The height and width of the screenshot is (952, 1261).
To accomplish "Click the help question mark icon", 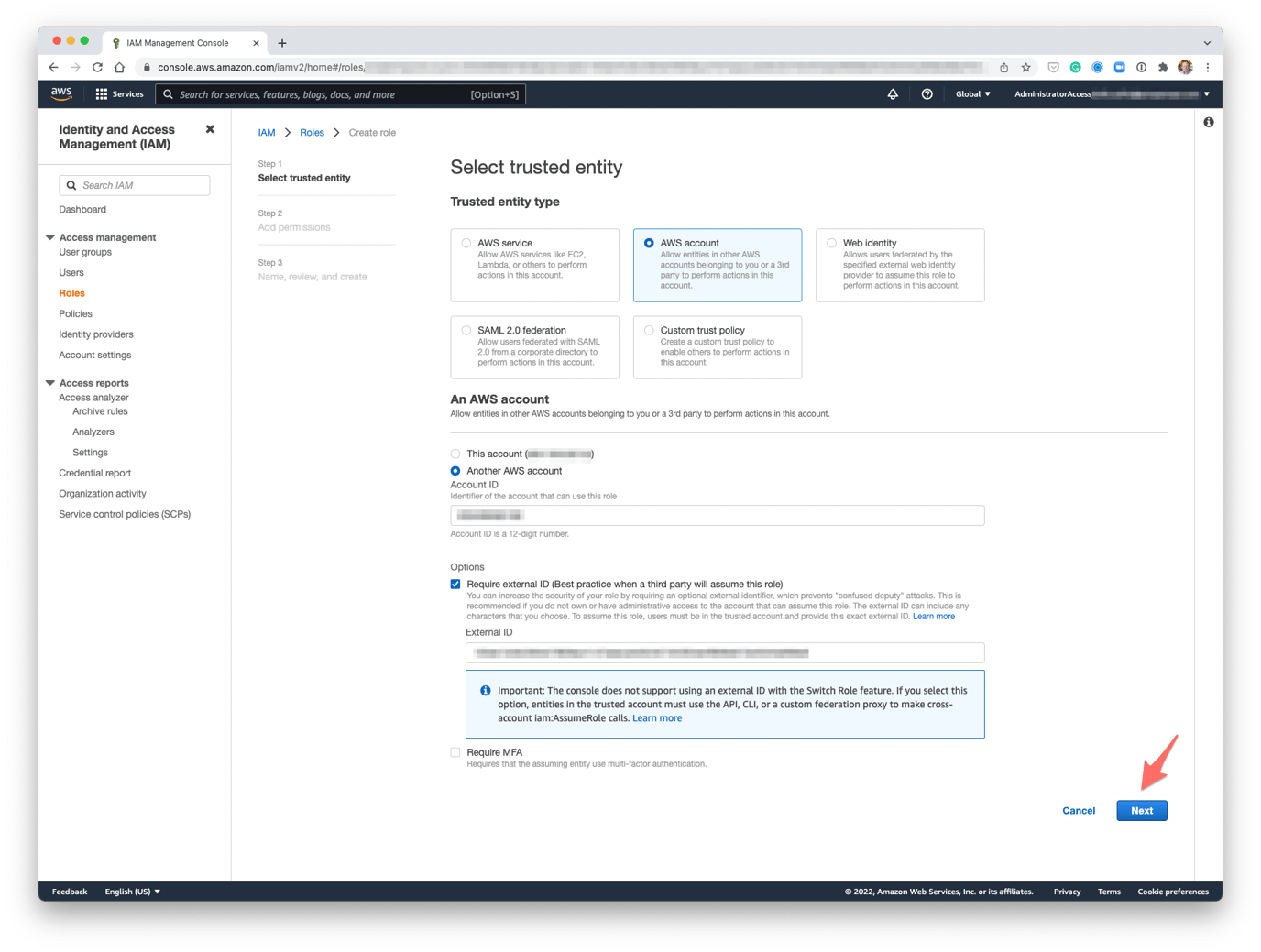I will pos(927,93).
